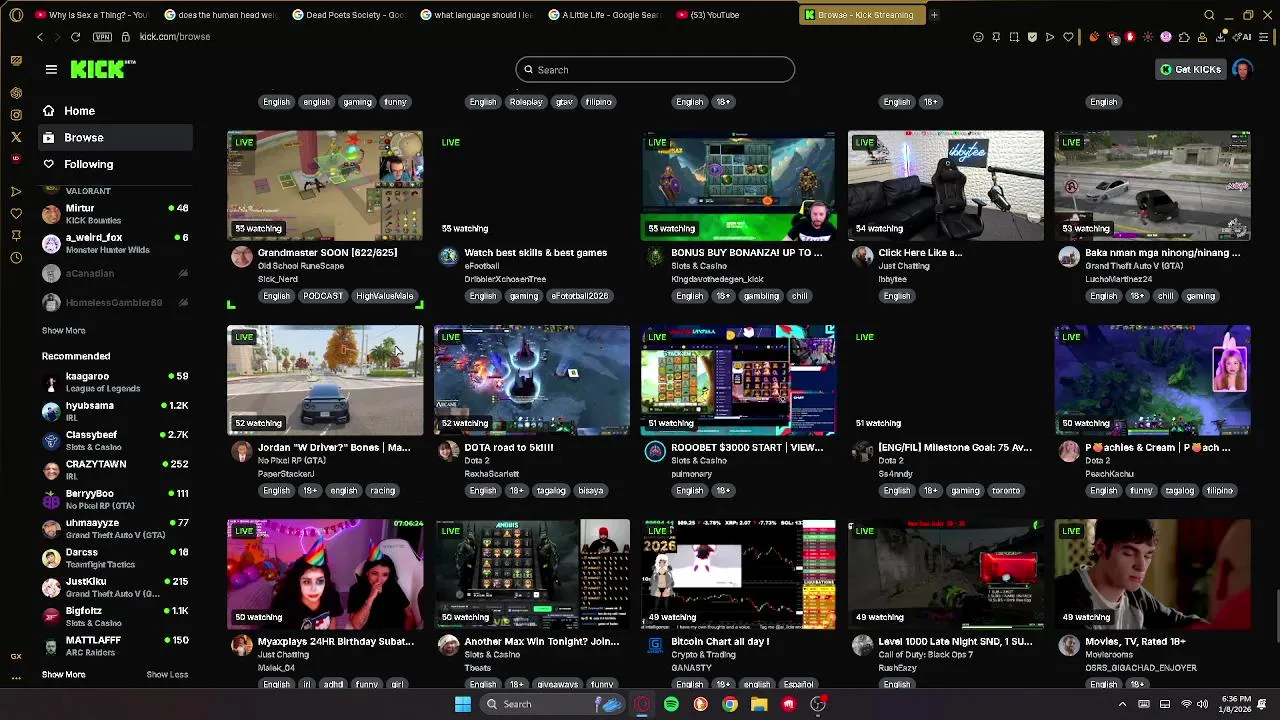Open a new browser tab

(934, 15)
